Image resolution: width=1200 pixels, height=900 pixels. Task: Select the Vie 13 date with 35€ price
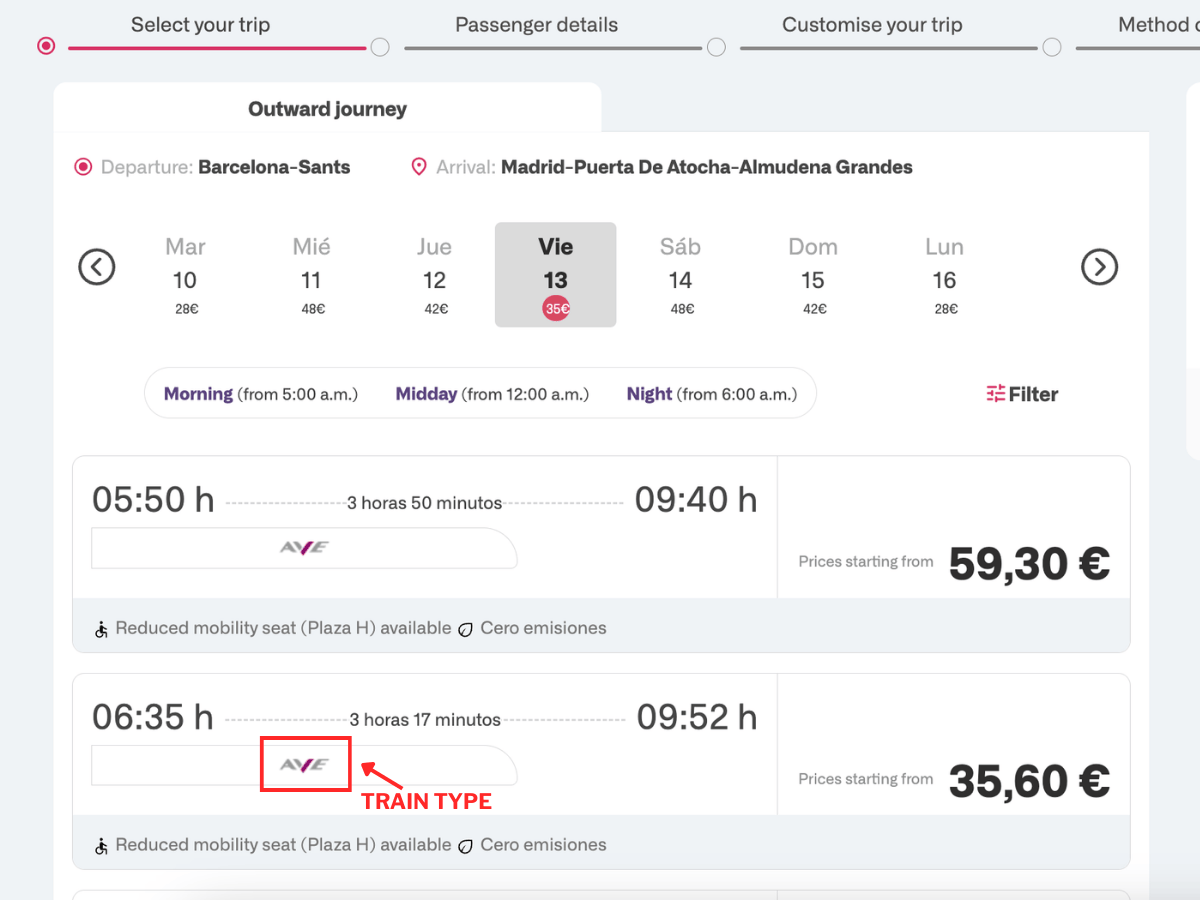[555, 274]
